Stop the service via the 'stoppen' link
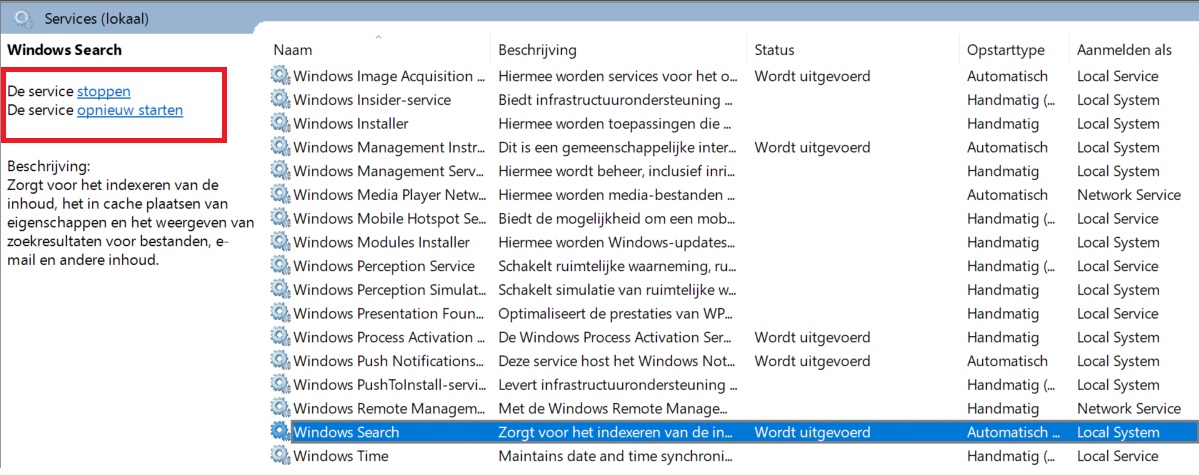Viewport: 1199px width, 475px height. tap(104, 92)
